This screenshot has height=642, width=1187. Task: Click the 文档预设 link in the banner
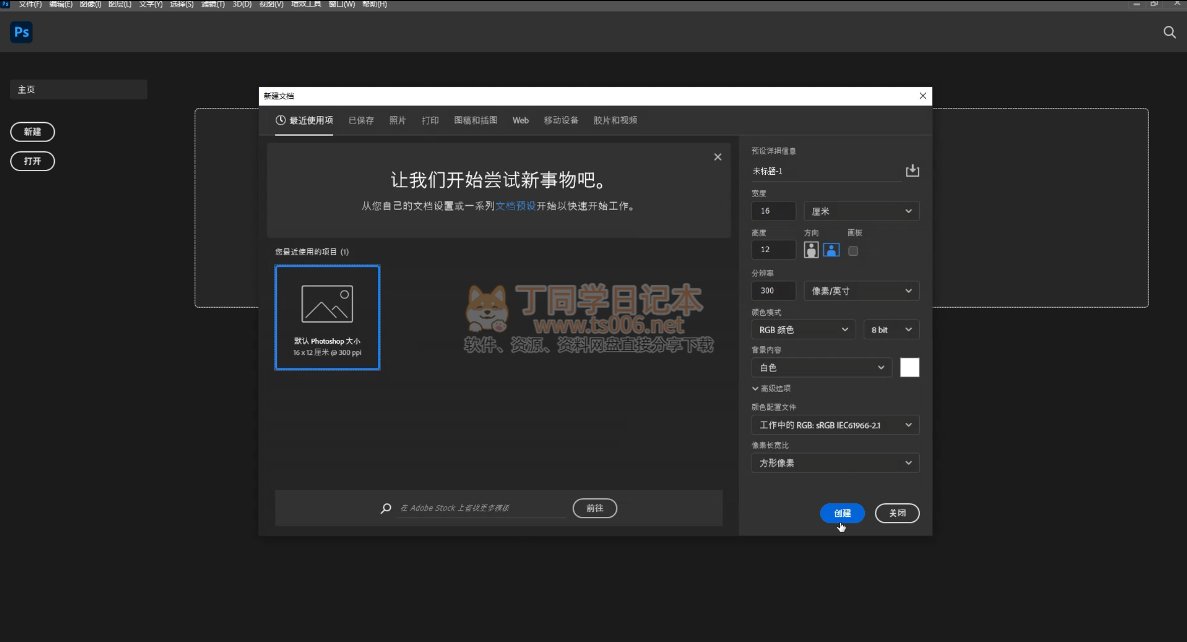tap(515, 206)
